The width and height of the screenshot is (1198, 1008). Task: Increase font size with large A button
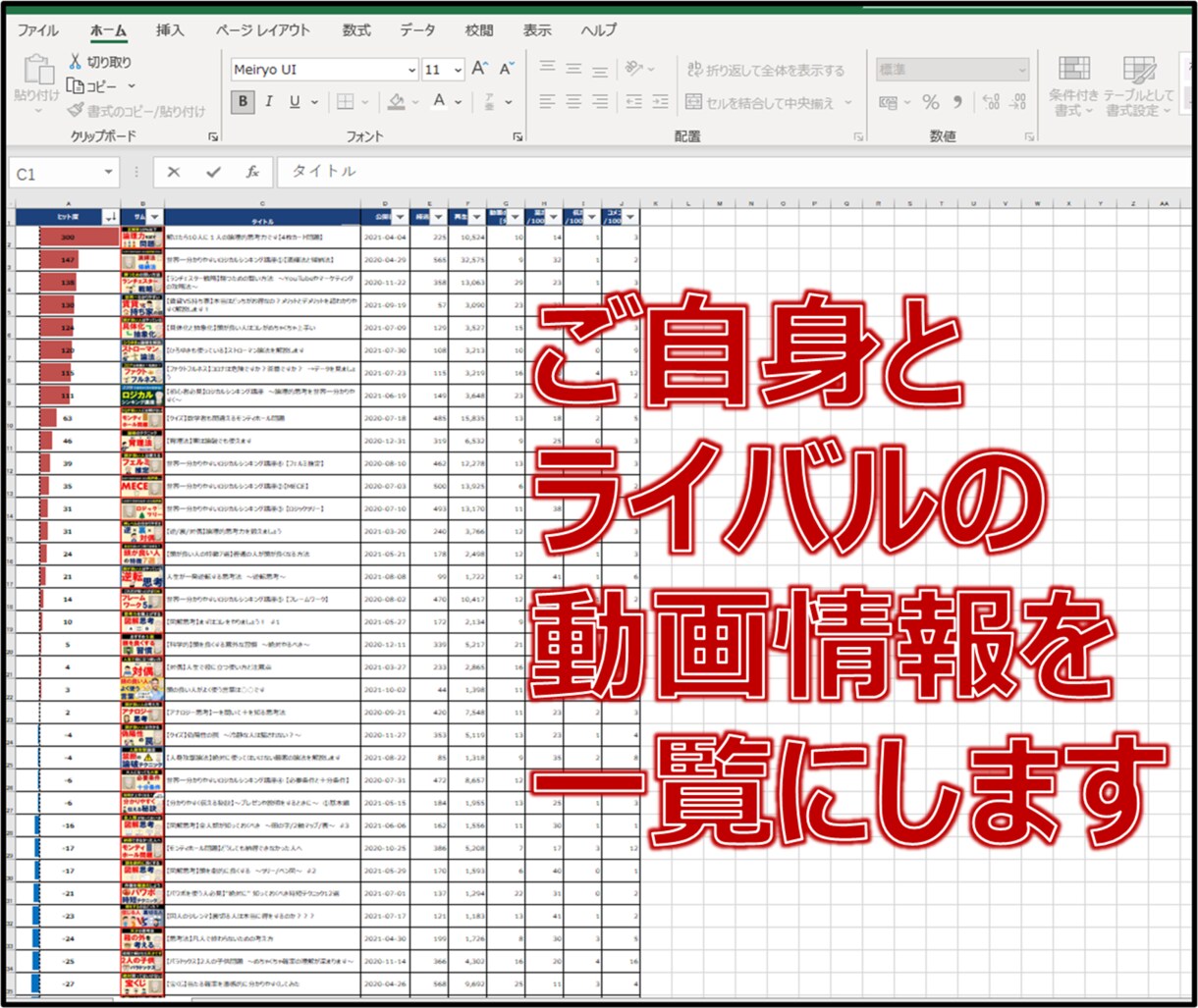click(x=479, y=69)
